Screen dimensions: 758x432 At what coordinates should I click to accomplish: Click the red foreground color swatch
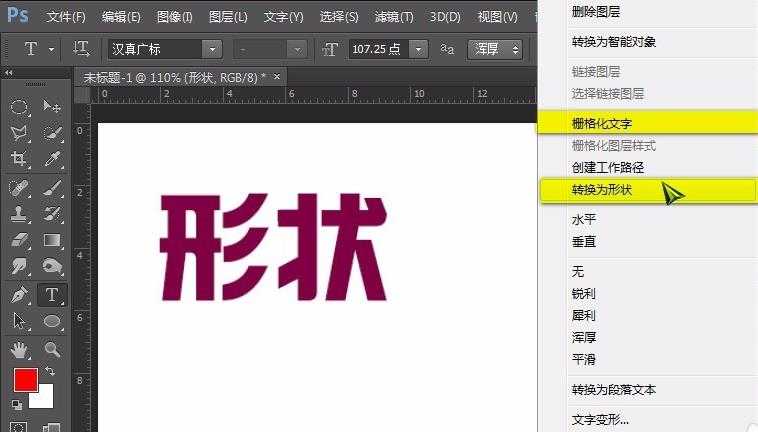[24, 380]
